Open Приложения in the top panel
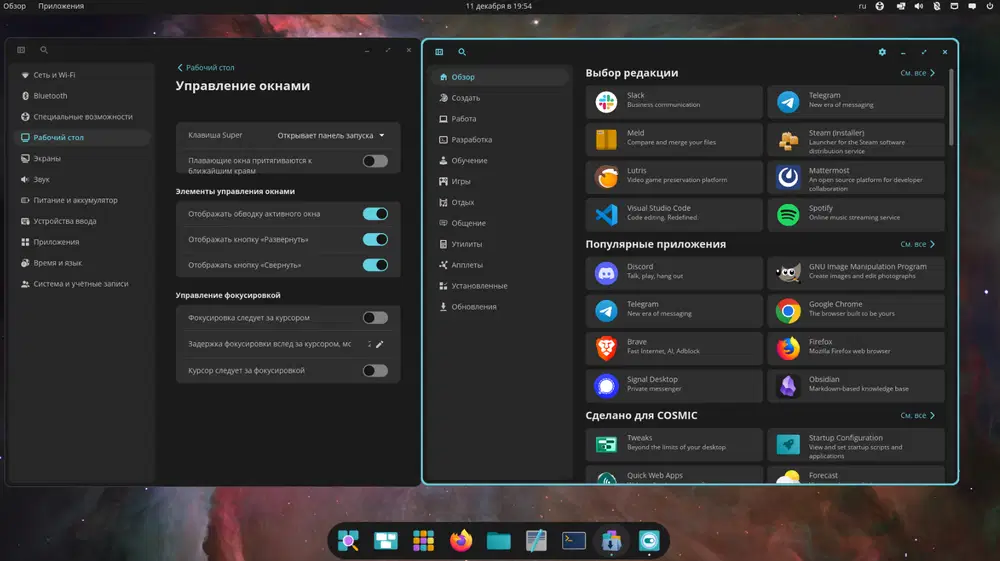Image resolution: width=1000 pixels, height=561 pixels. pos(61,6)
